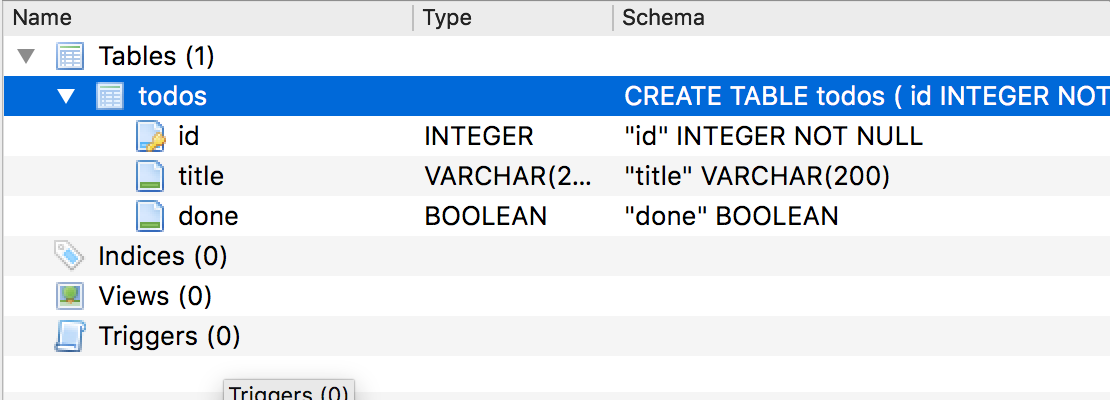Viewport: 1110px width, 400px height.
Task: Click the todos table icon
Action: point(110,96)
